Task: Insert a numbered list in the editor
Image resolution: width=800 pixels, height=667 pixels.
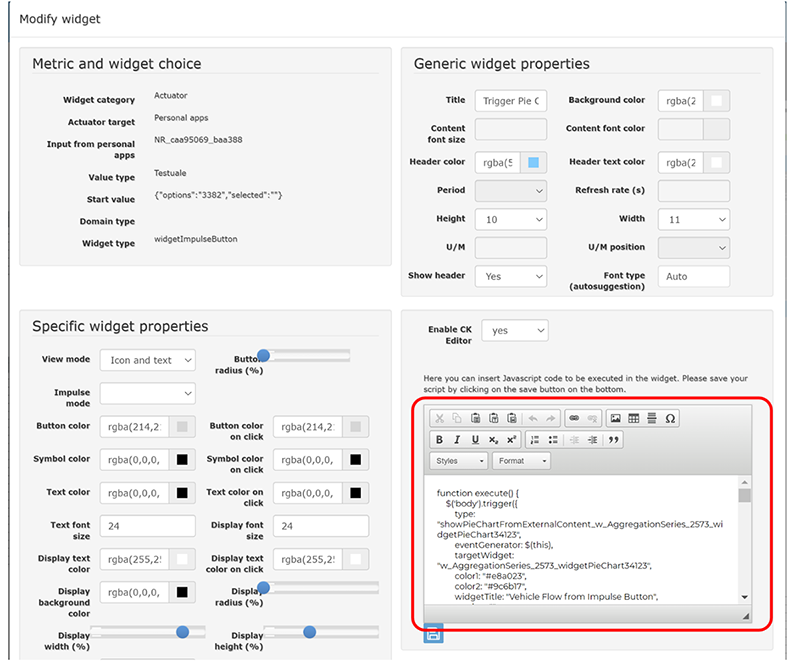Action: 535,440
